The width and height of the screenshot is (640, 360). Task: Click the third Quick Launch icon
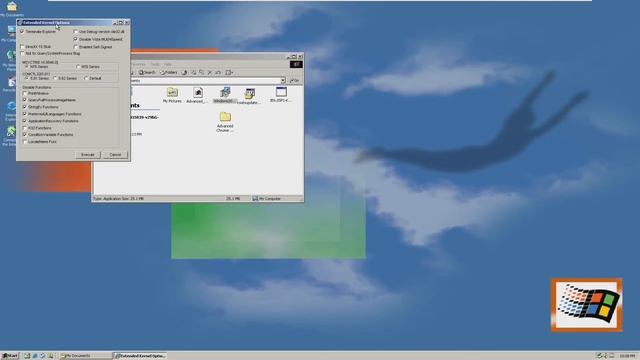point(42,356)
